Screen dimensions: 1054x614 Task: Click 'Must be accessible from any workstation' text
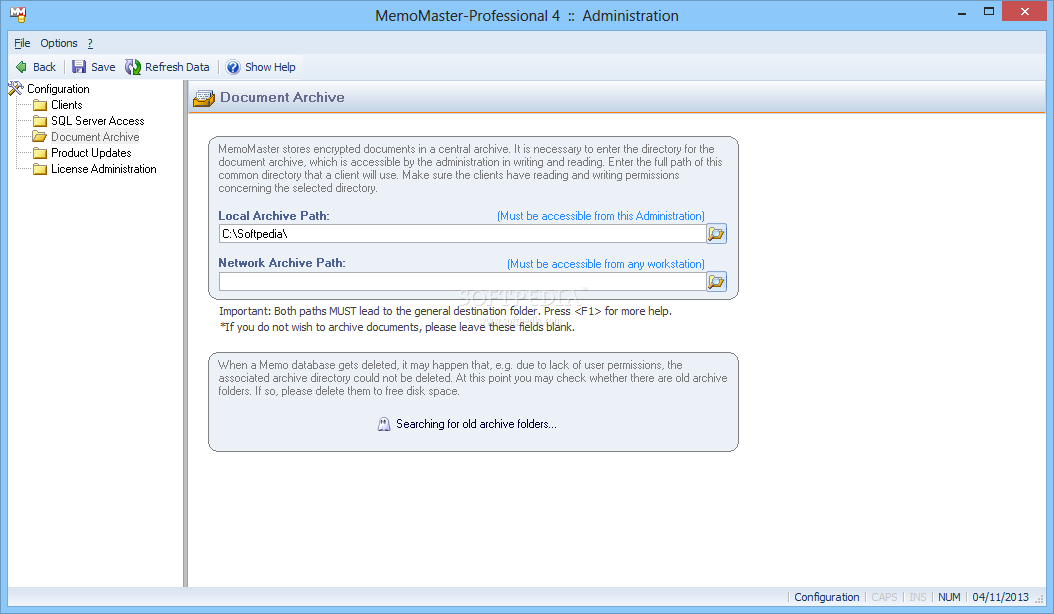(x=606, y=264)
